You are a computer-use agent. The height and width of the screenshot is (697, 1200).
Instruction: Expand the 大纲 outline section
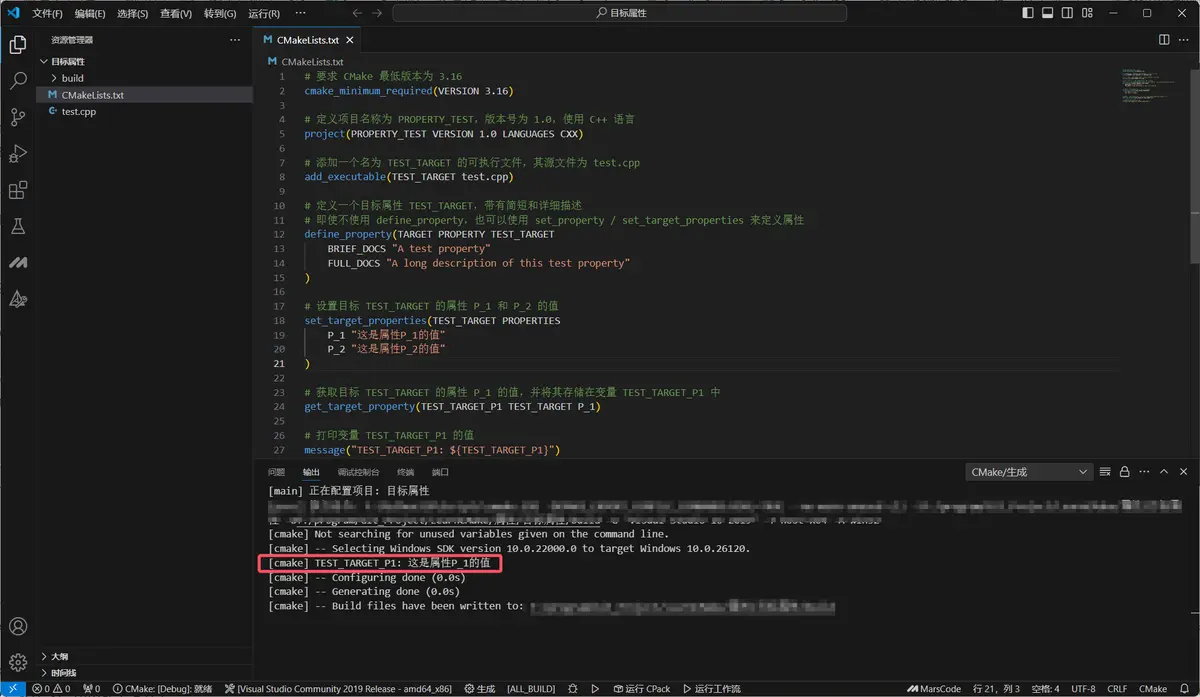point(144,656)
